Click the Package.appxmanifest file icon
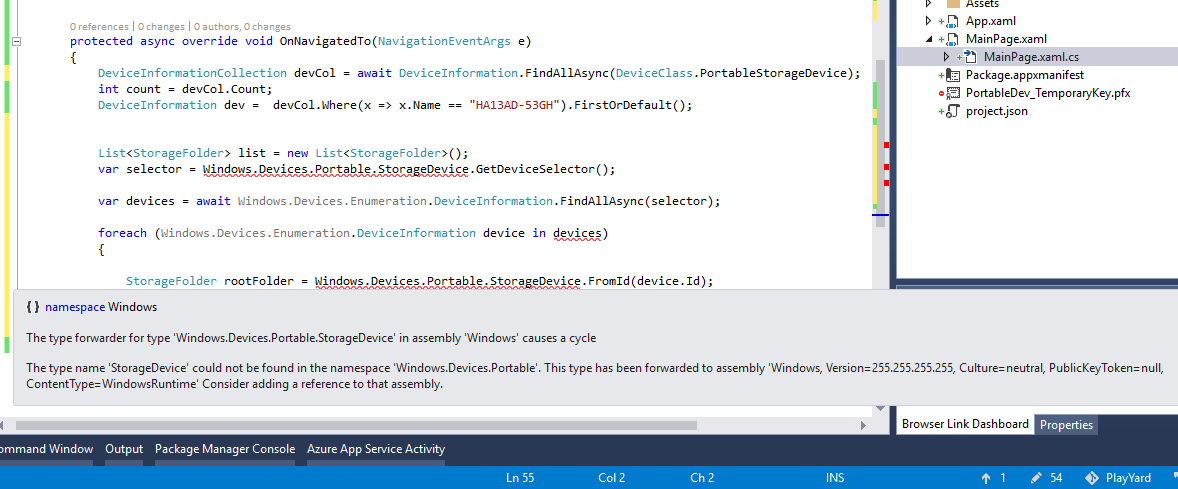The image size is (1178, 489). [953, 75]
